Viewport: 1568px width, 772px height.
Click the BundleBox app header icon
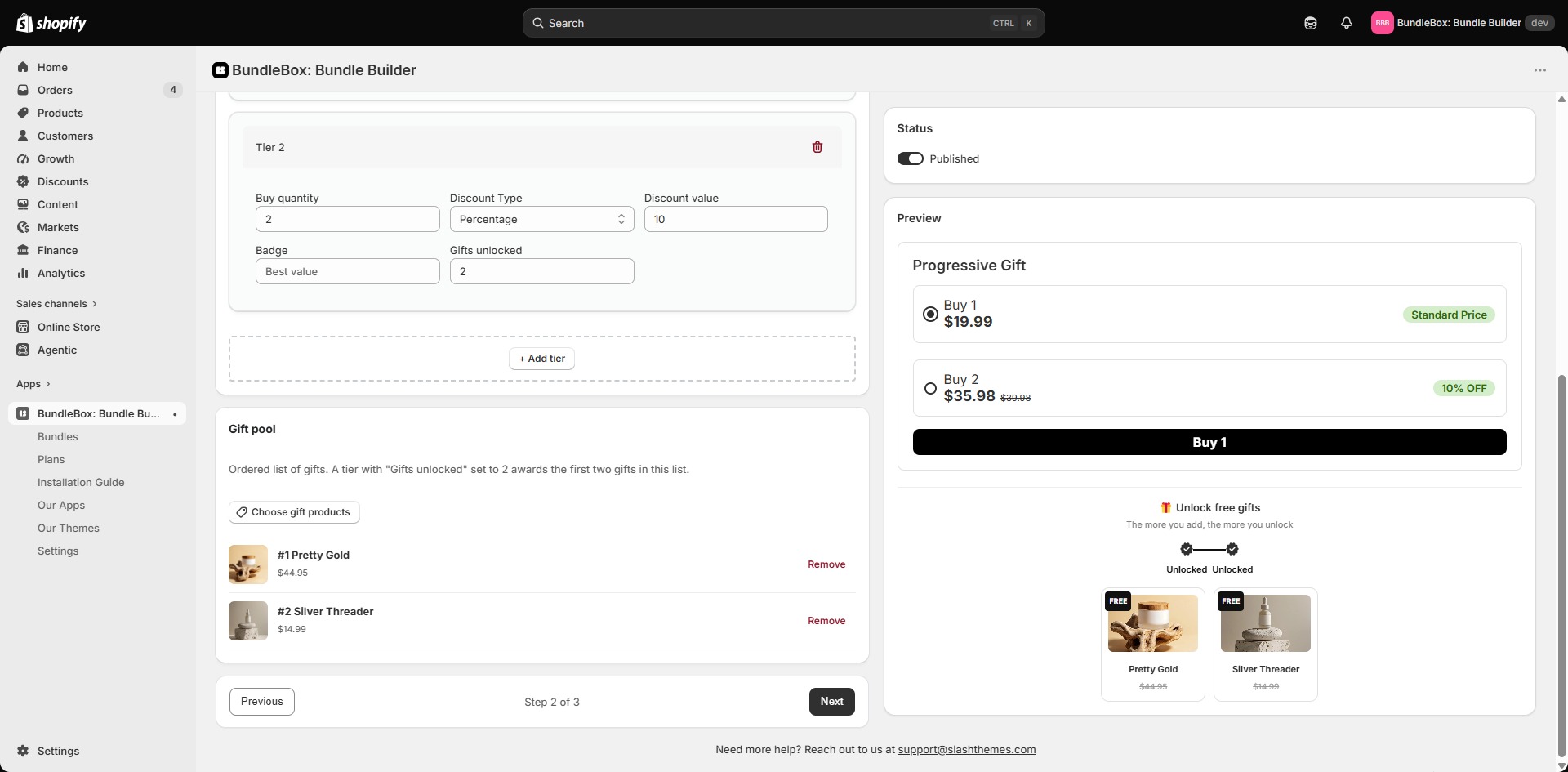pyautogui.click(x=220, y=70)
